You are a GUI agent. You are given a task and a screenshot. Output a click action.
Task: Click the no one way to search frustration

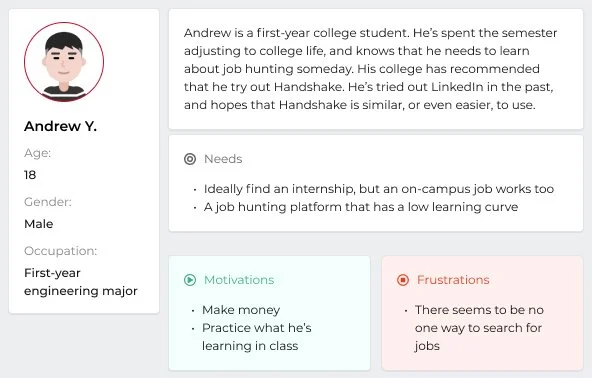479,328
